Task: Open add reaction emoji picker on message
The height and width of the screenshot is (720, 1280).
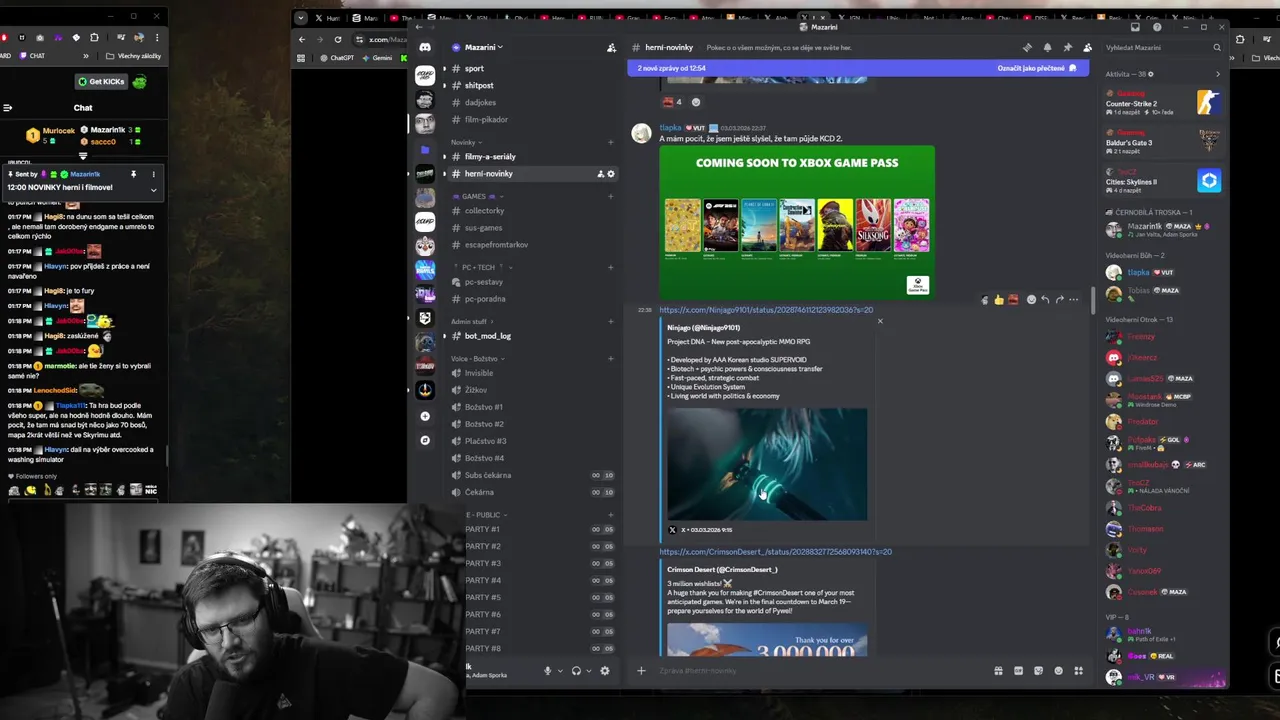Action: click(1031, 299)
